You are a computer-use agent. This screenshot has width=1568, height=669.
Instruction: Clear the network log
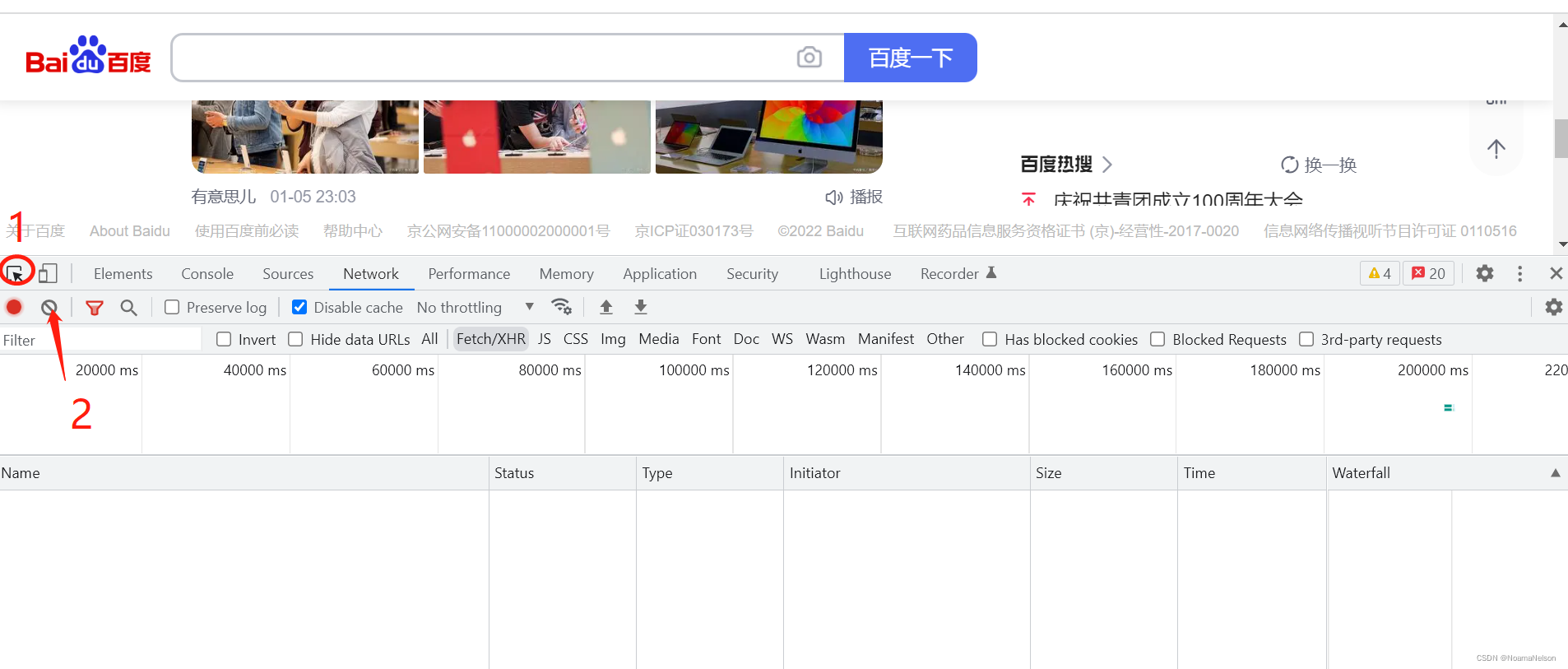tap(49, 308)
